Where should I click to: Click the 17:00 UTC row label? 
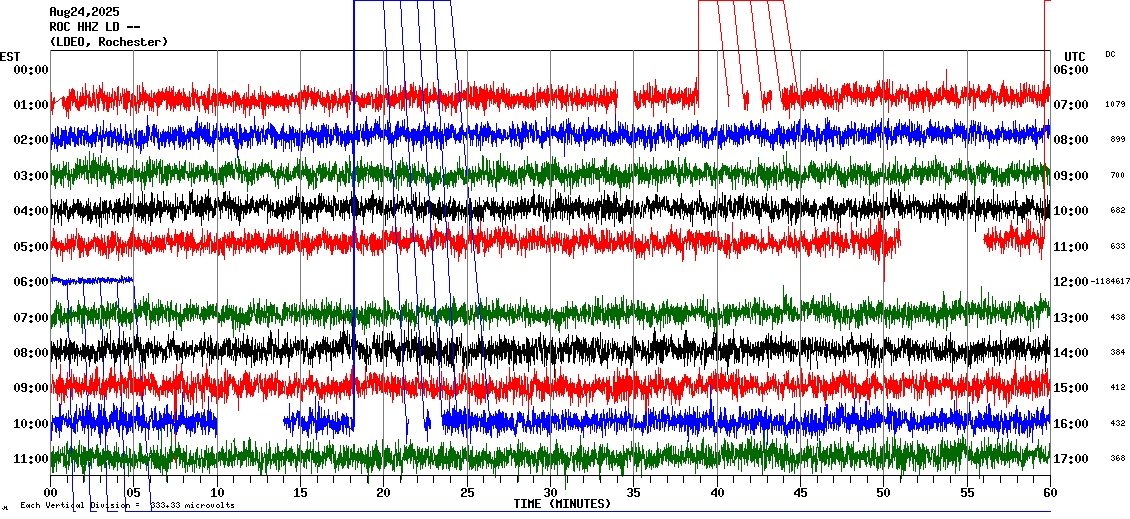tap(1073, 459)
